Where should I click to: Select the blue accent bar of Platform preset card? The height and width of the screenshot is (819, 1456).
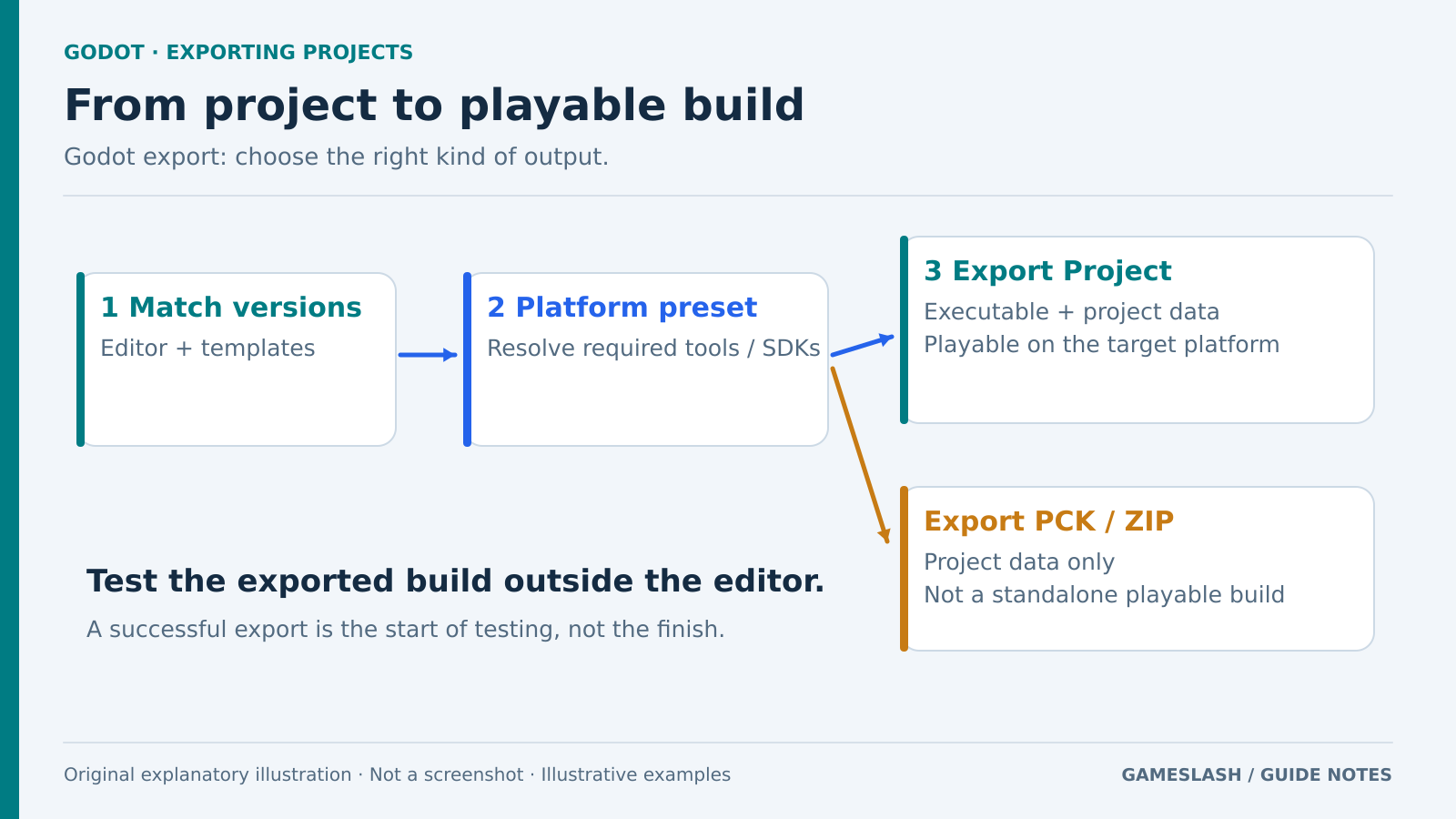coord(468,359)
